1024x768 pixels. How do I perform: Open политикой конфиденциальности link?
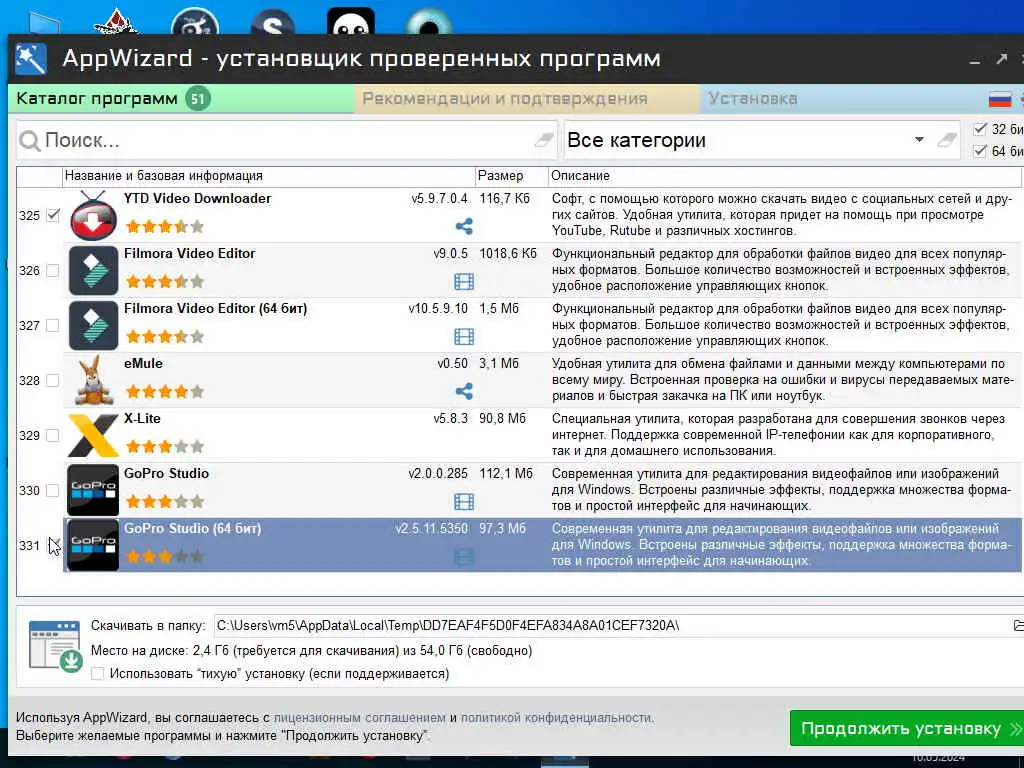click(x=556, y=718)
